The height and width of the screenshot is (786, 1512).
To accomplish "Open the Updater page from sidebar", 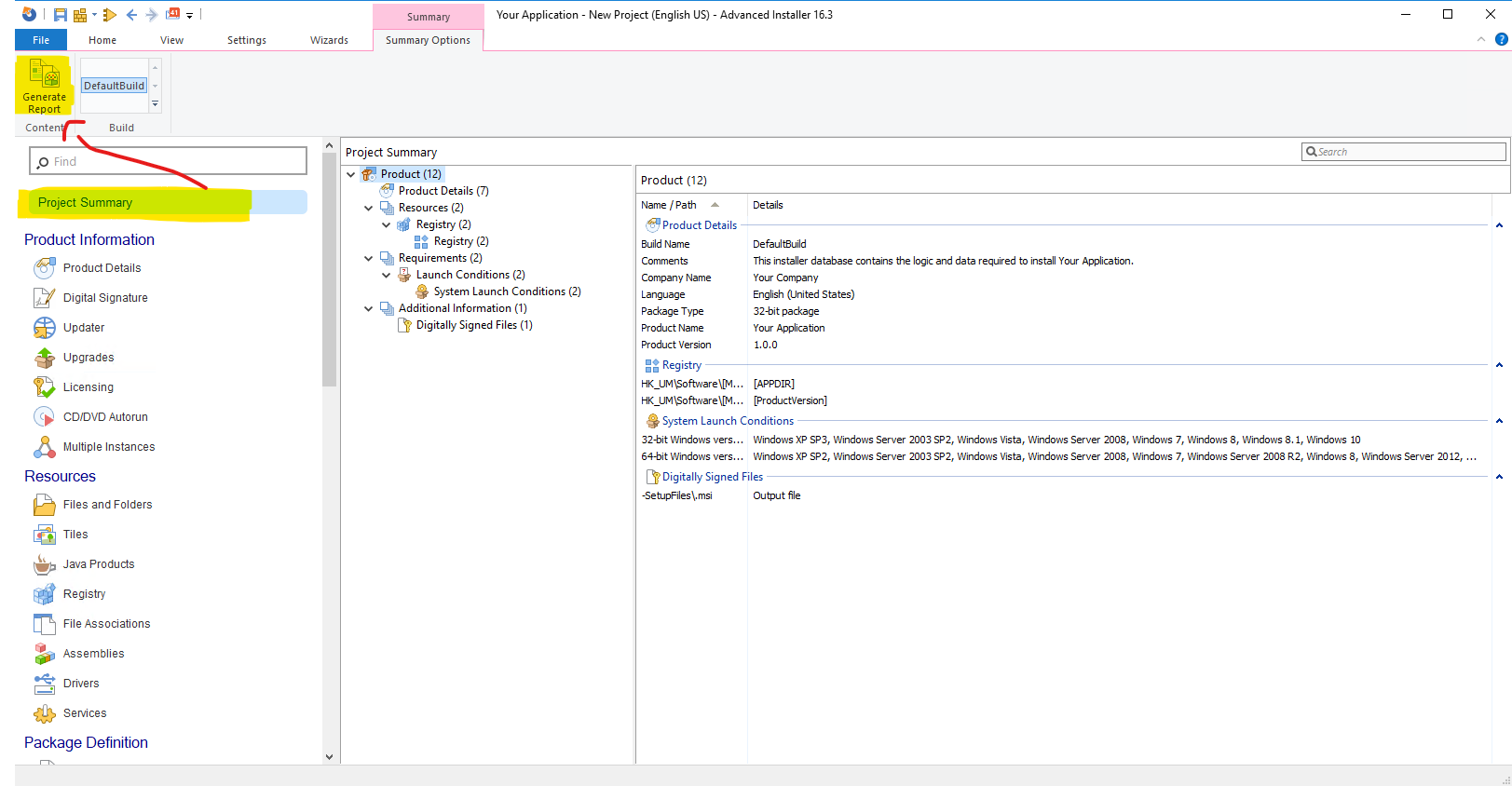I will (84, 328).
